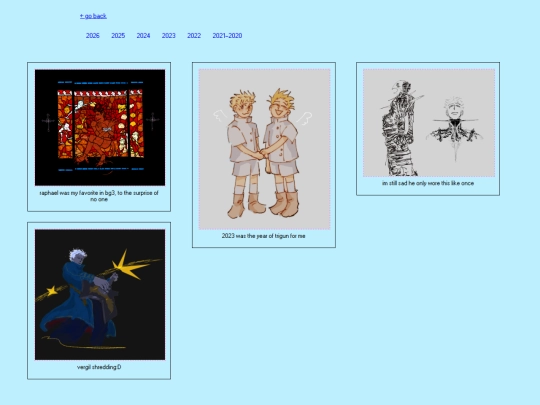
Task: Click caption 'vergil shredding:D'
Action: (x=99, y=367)
